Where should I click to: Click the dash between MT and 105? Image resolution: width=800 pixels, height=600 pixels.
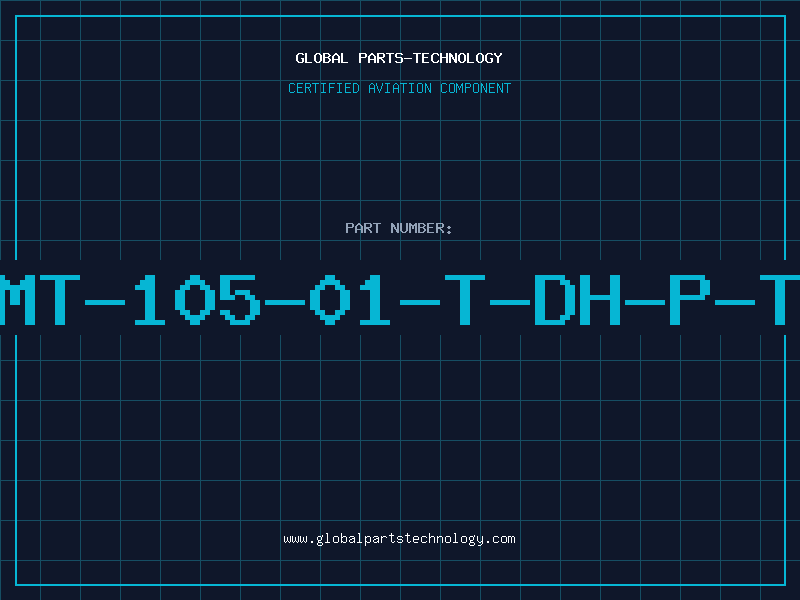point(105,303)
